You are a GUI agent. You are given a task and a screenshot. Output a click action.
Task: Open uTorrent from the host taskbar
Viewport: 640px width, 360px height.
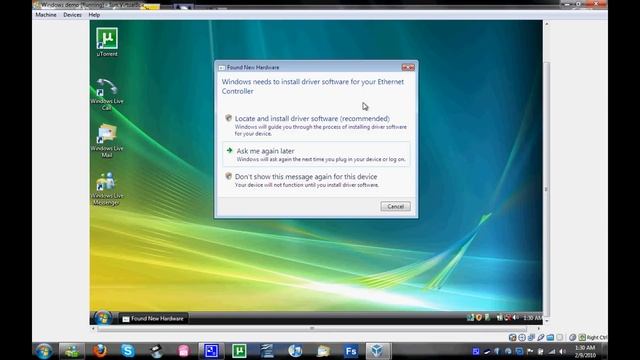239,351
